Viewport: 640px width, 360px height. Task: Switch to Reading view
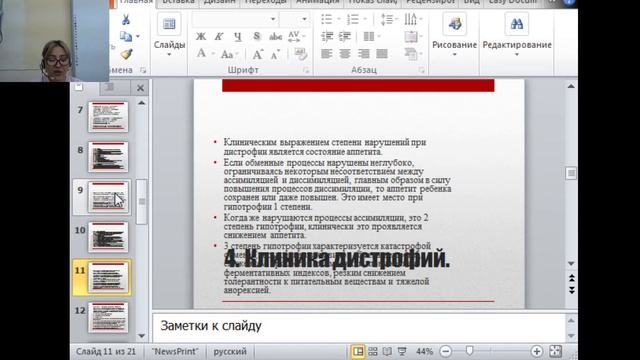click(x=387, y=351)
